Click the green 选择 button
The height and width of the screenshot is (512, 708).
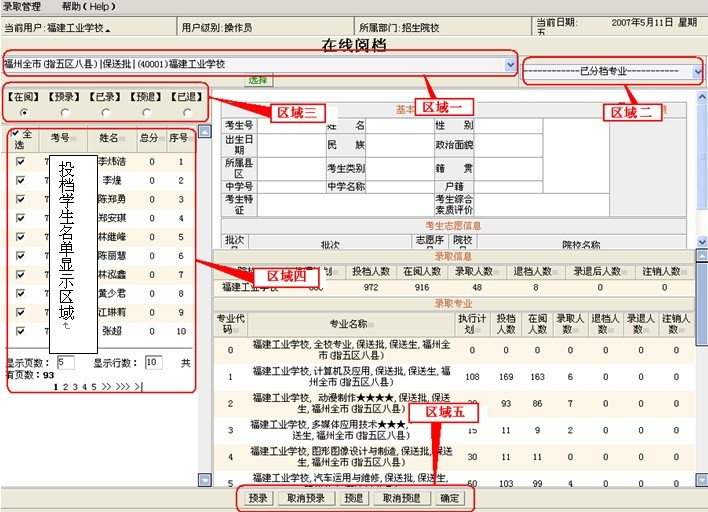[x=258, y=78]
